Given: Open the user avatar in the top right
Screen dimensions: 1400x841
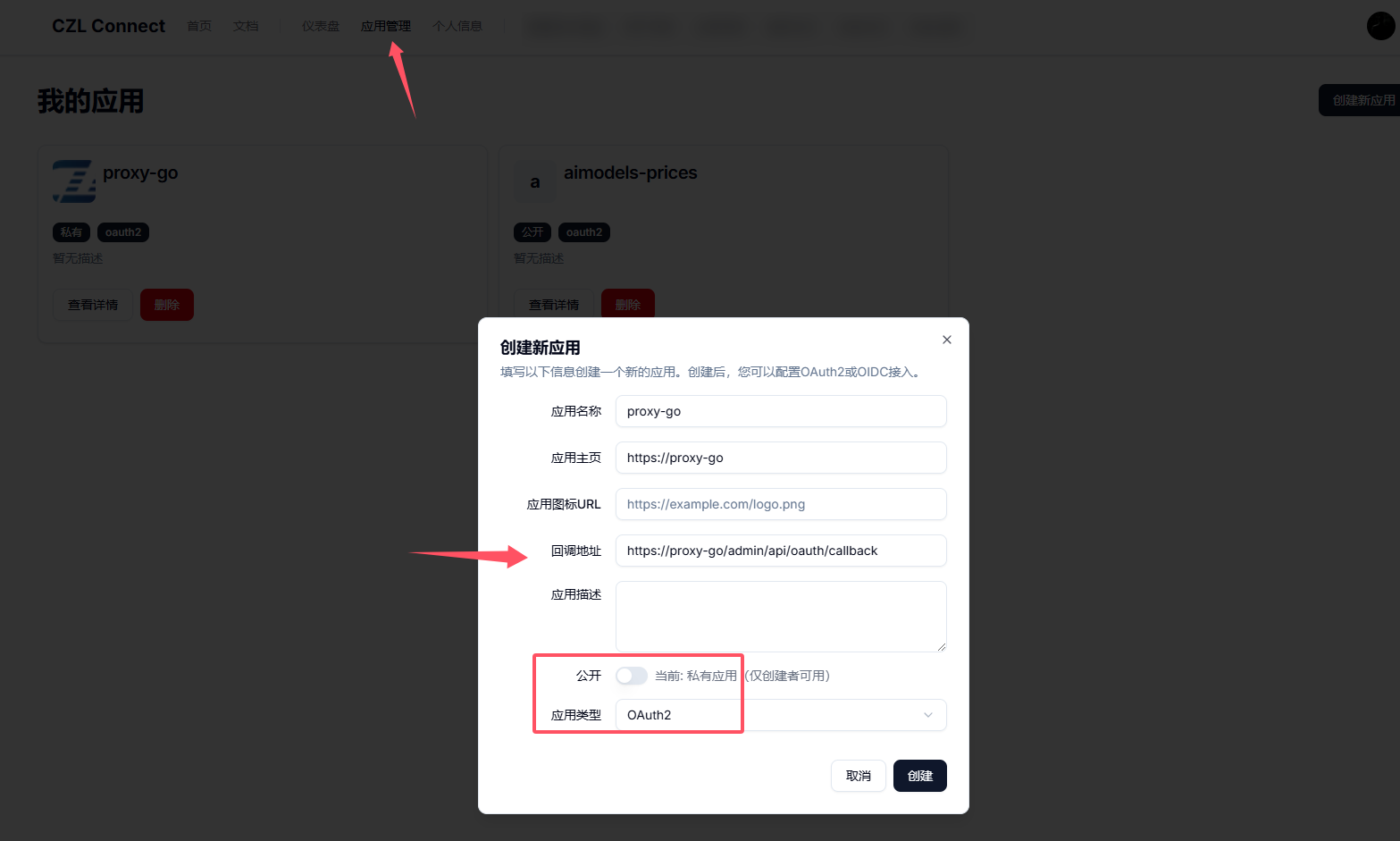Looking at the screenshot, I should point(1380,26).
